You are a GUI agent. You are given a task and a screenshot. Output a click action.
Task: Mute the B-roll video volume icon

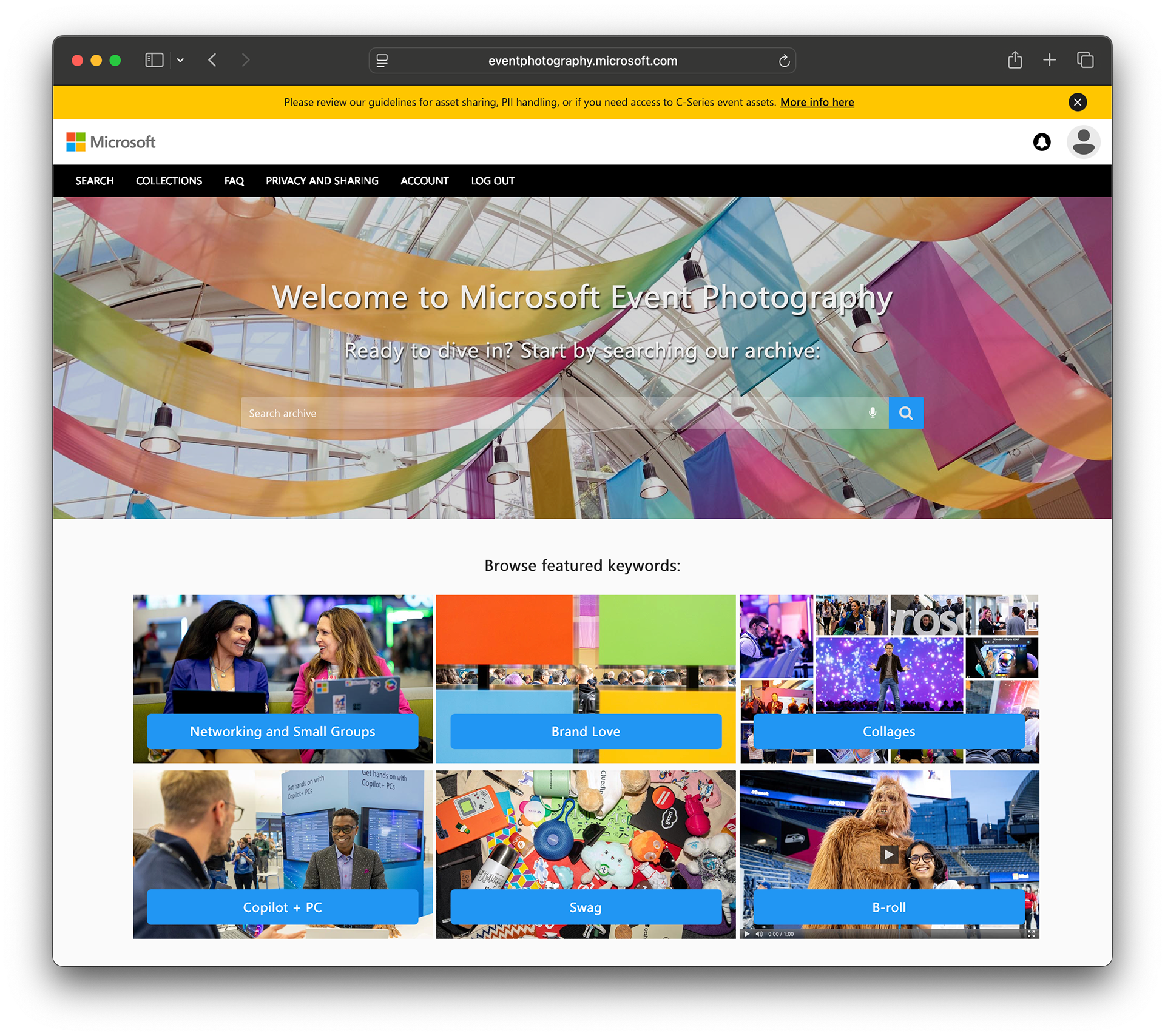pyautogui.click(x=759, y=934)
